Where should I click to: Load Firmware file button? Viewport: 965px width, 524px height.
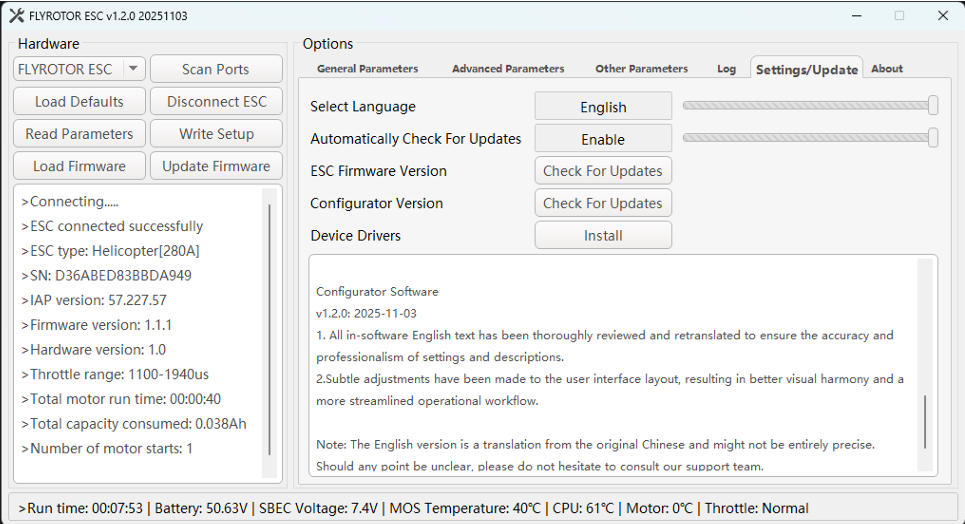[79, 166]
